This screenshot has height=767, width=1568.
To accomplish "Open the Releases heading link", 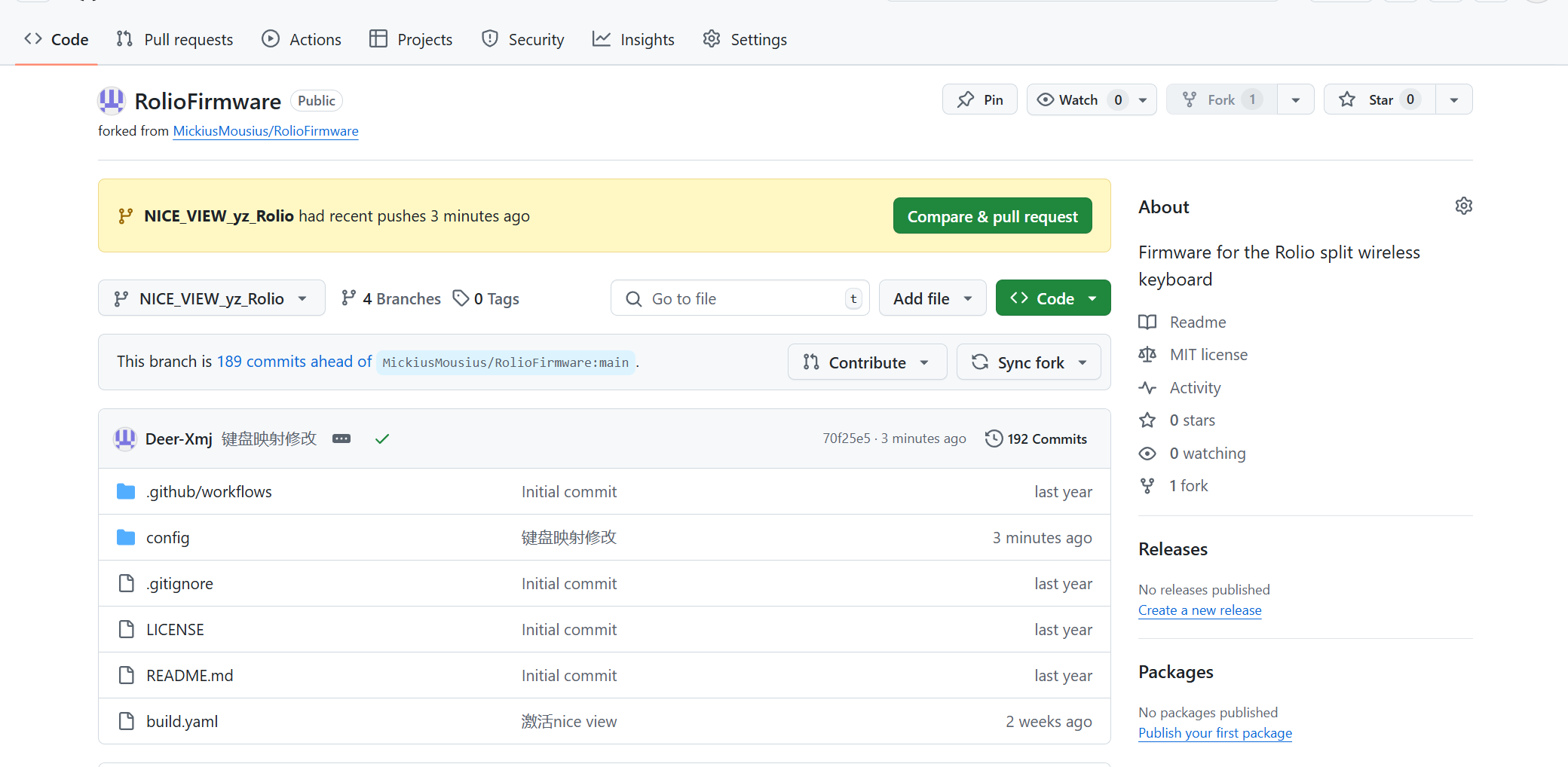I will tap(1173, 549).
